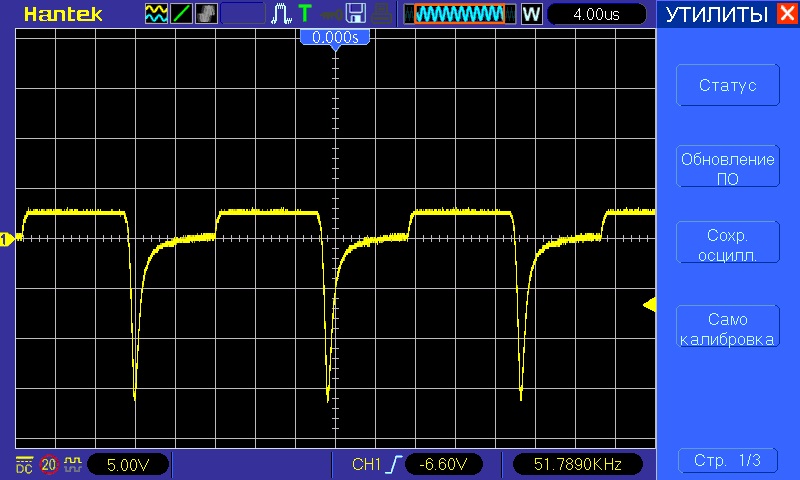This screenshot has height=480, width=800.
Task: Click the red 20 bandwidth limit icon
Action: 49,464
